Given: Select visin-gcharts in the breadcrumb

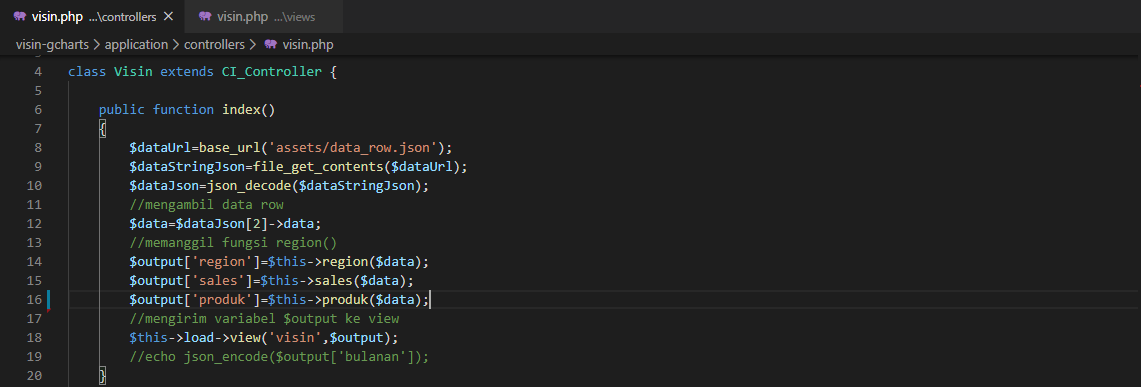Looking at the screenshot, I should (52, 44).
